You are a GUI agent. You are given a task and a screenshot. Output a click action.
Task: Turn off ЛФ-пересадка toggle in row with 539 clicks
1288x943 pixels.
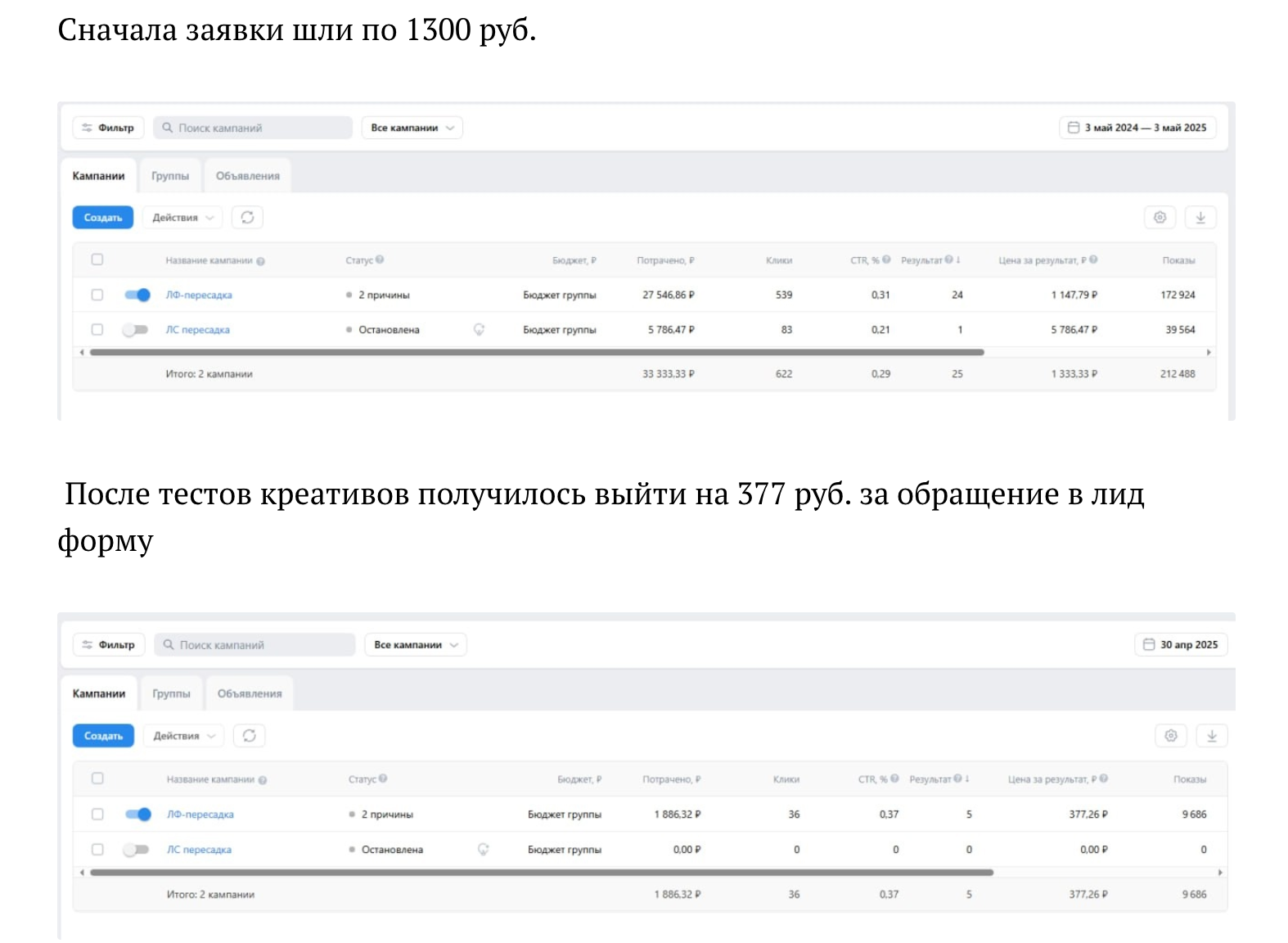coord(137,295)
